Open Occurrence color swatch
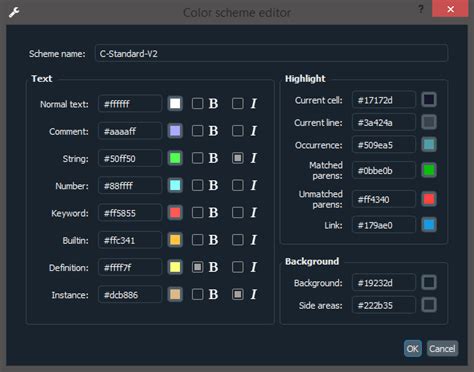 click(429, 145)
